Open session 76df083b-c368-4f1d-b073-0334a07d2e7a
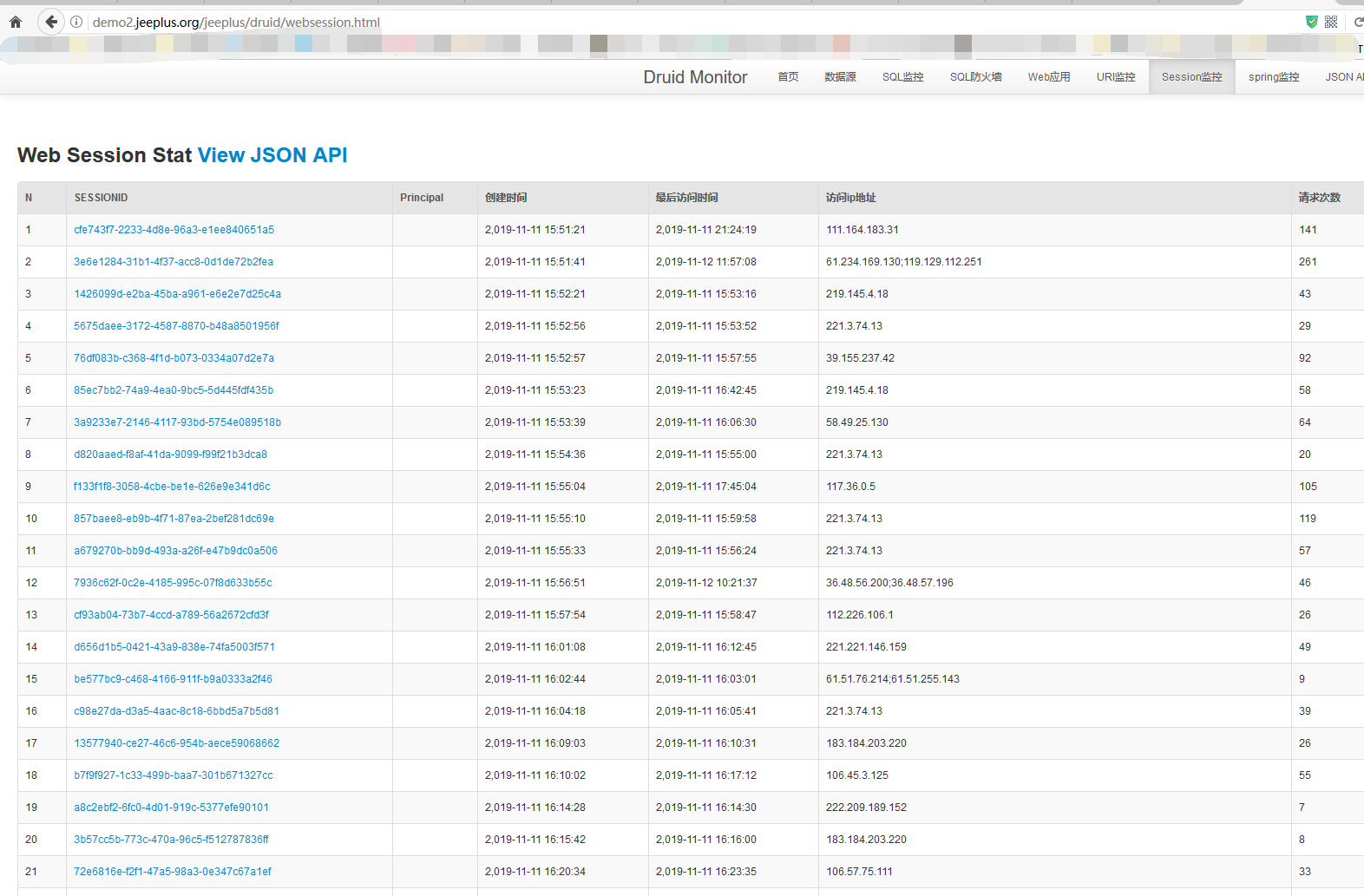The width and height of the screenshot is (1364, 896). point(174,358)
